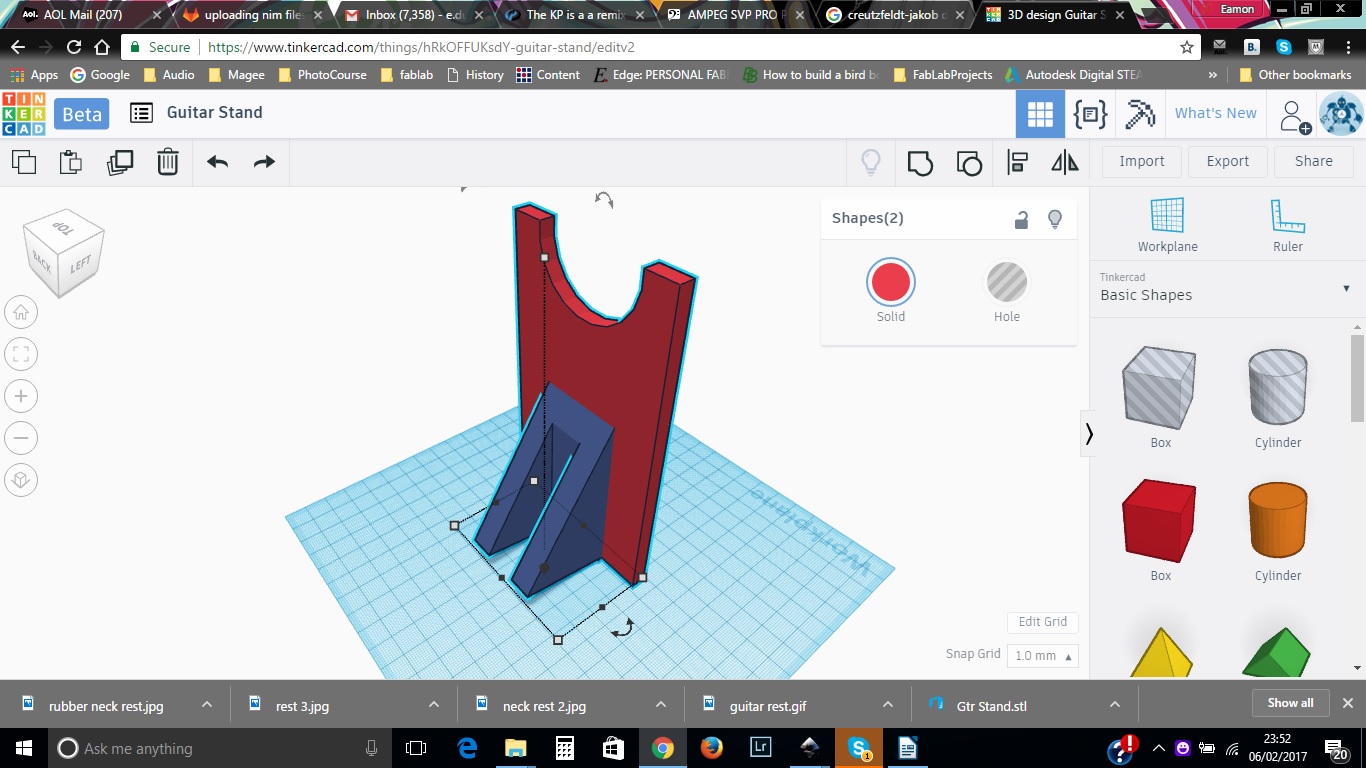Select the Ruler tool
1366x768 pixels.
point(1288,225)
